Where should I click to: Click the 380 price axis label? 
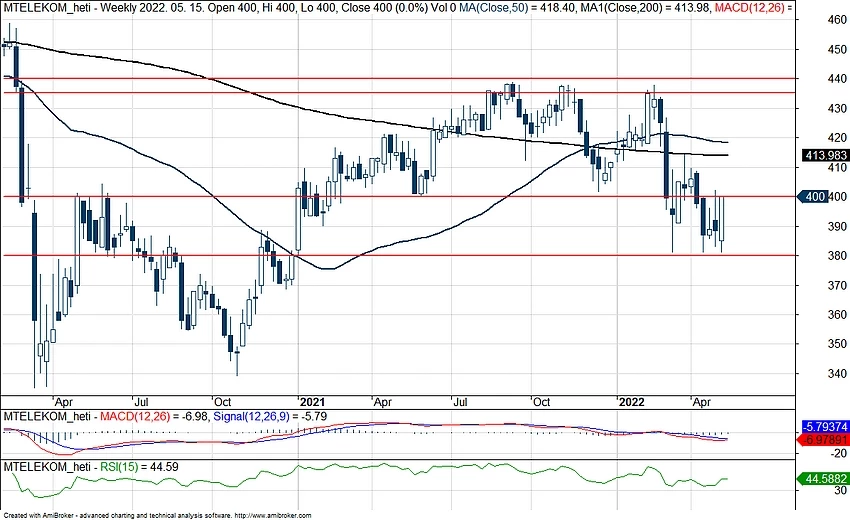[x=838, y=255]
